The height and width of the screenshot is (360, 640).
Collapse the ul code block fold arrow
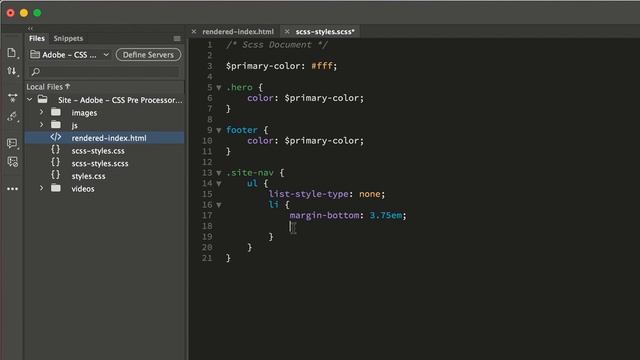219,184
